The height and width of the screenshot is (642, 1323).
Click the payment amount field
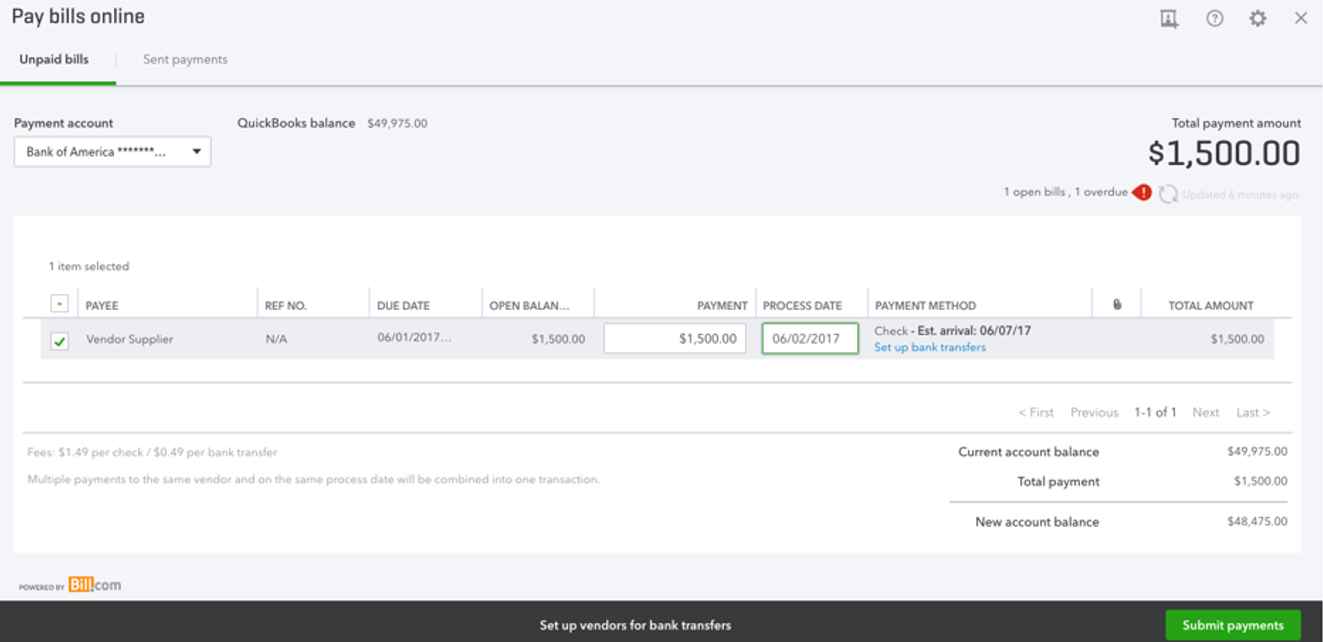click(x=675, y=339)
